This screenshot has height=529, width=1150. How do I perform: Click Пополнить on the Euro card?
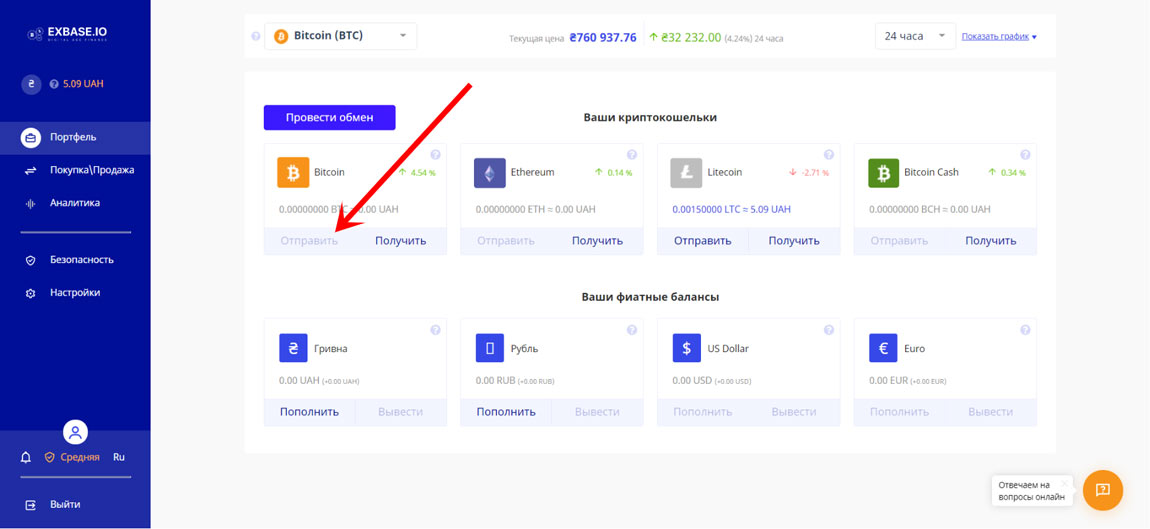899,412
